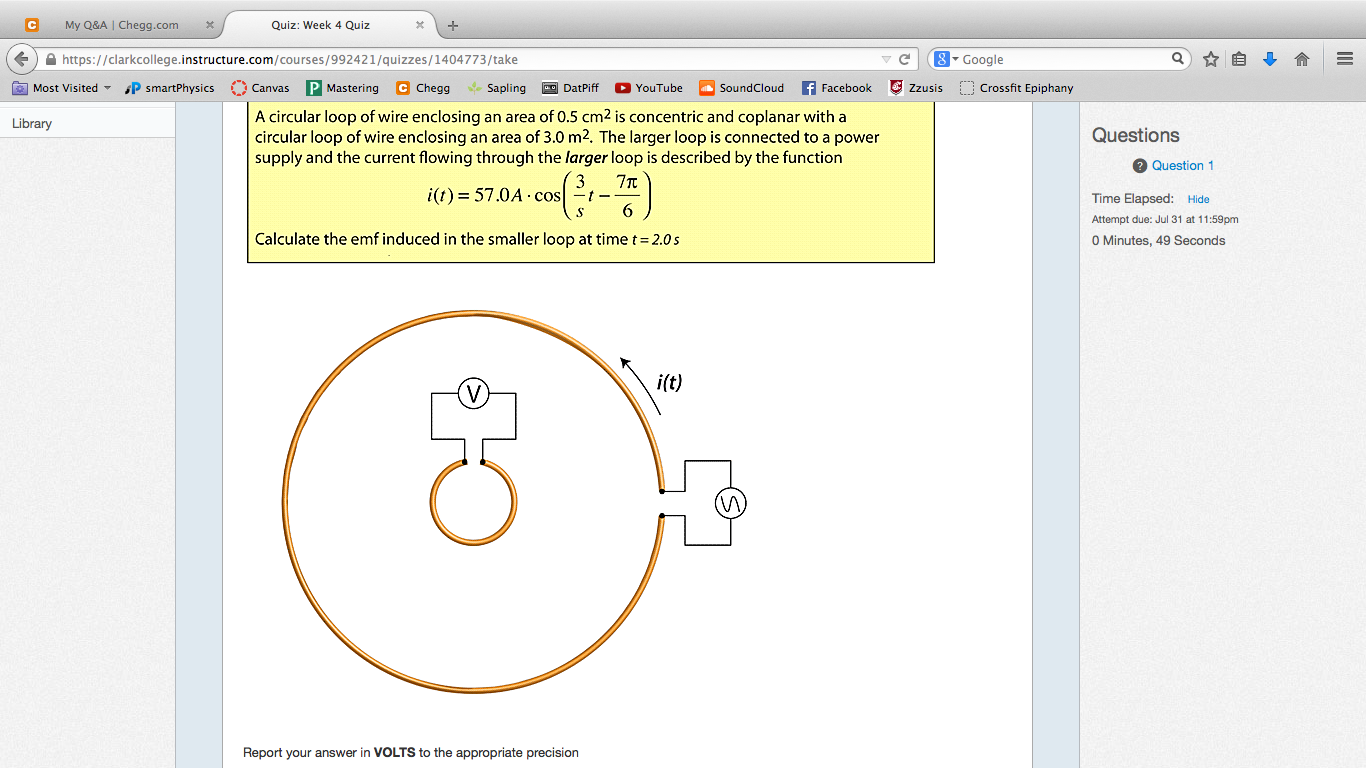Hide the Time Elapsed counter
The width and height of the screenshot is (1366, 768).
tap(1198, 199)
